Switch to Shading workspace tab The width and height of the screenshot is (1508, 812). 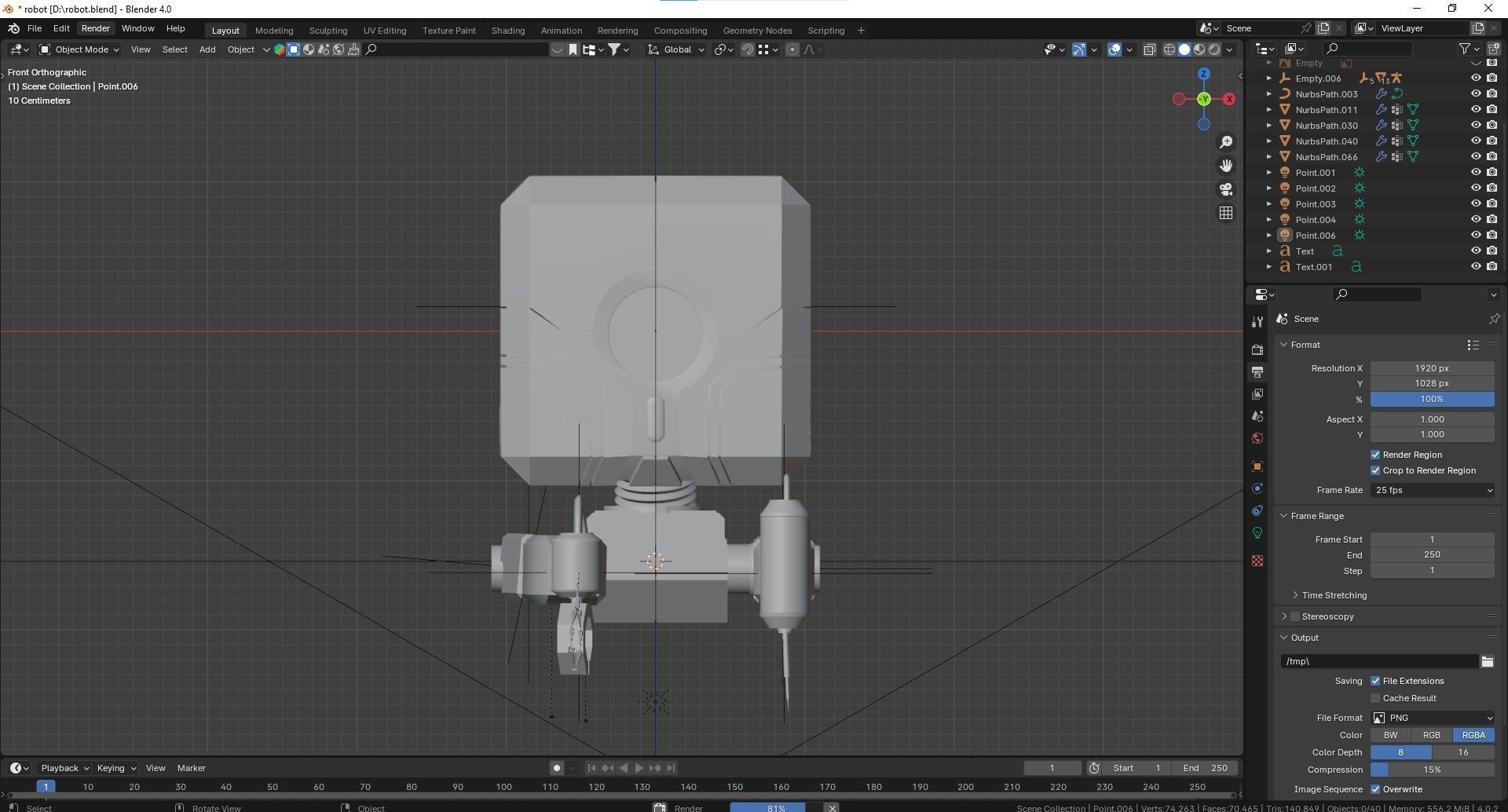coord(508,31)
